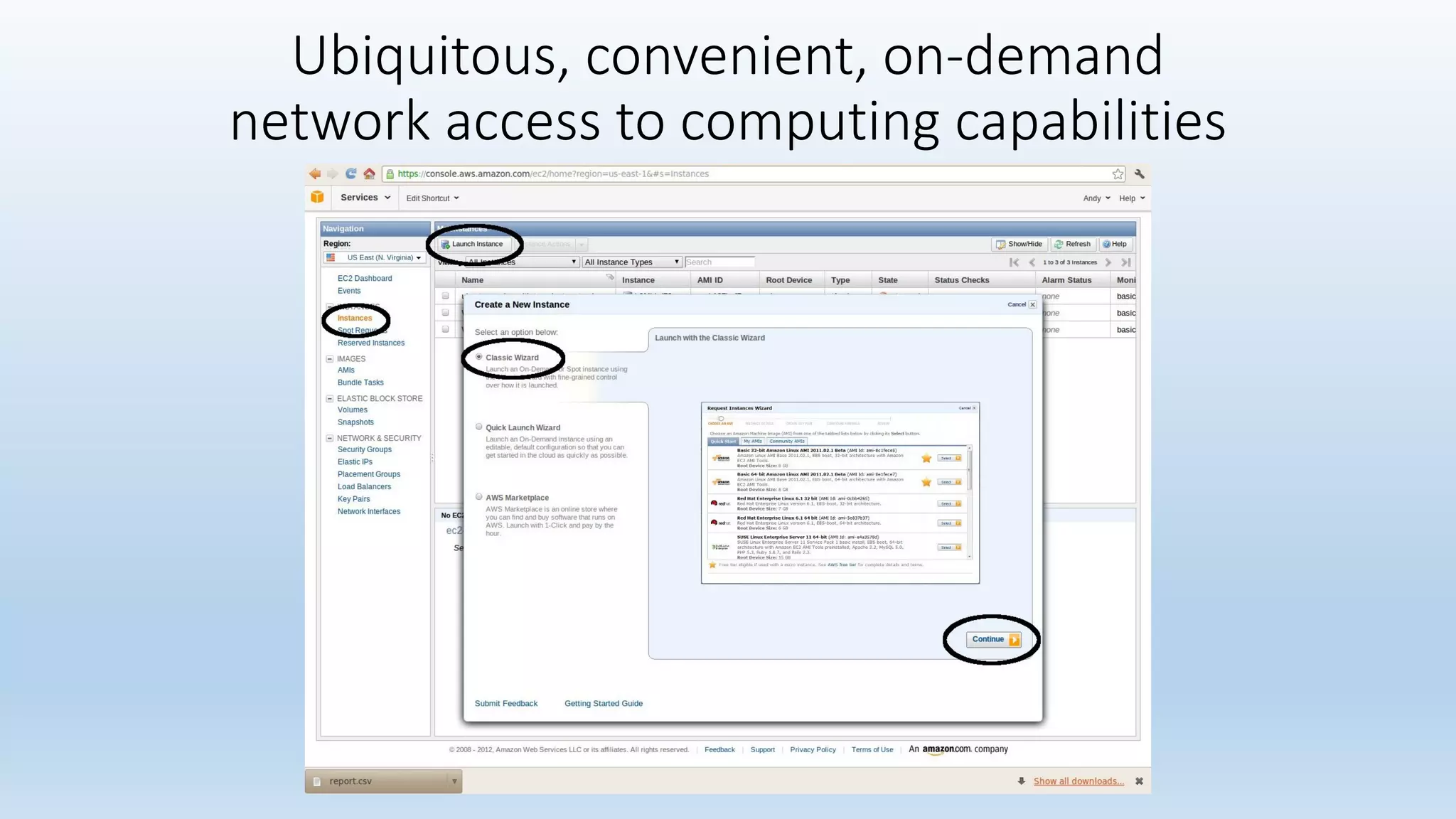Click the Help button in instances toolbar
Viewport: 1456px width, 819px height.
tap(1115, 244)
